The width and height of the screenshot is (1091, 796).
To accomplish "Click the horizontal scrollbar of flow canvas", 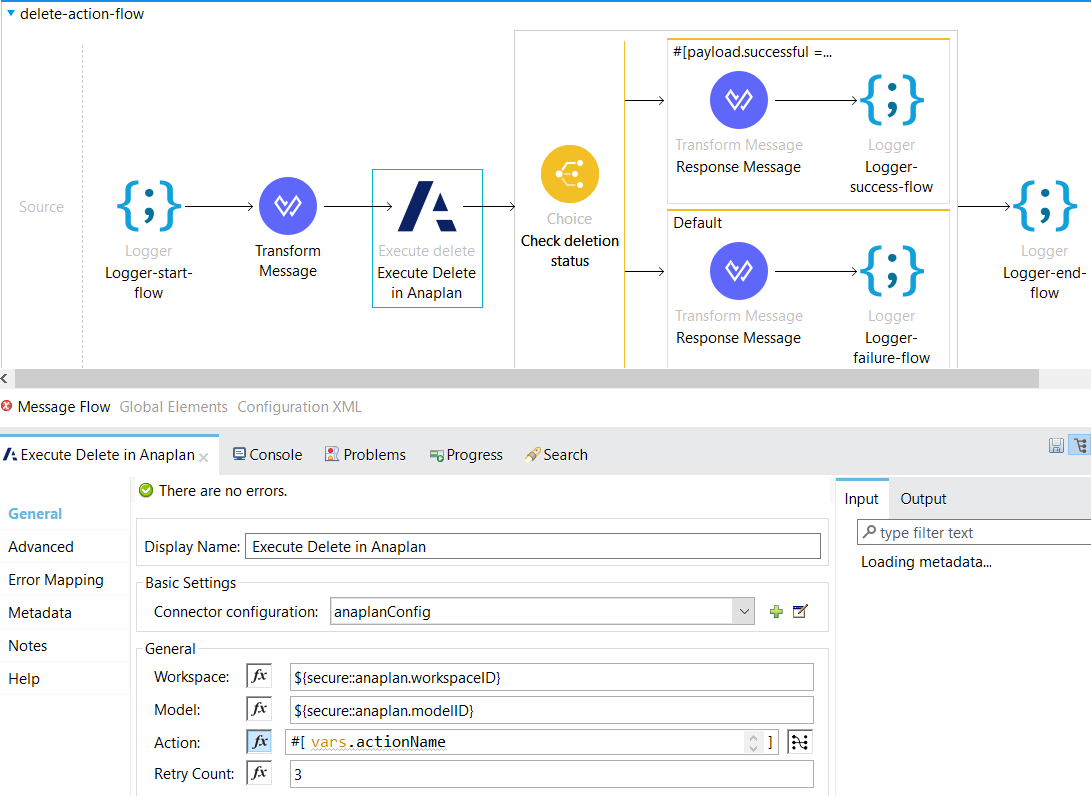I will [527, 379].
